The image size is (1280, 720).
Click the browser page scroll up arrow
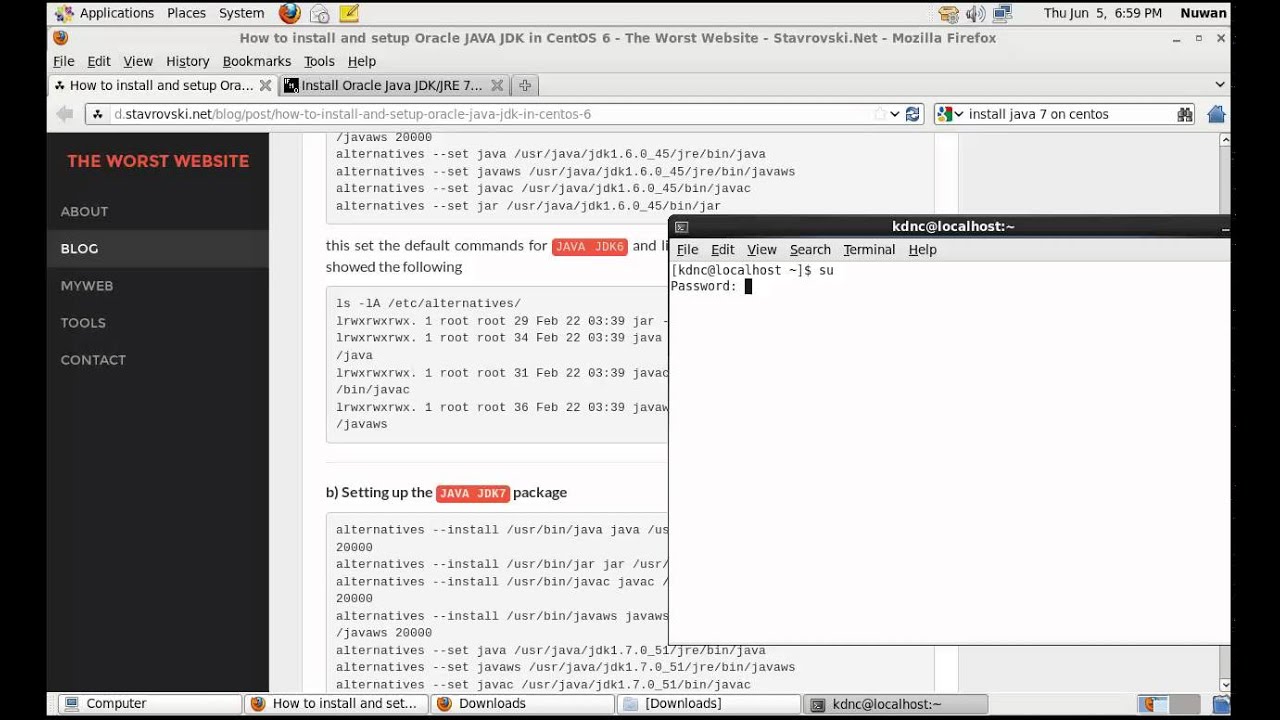(1225, 139)
